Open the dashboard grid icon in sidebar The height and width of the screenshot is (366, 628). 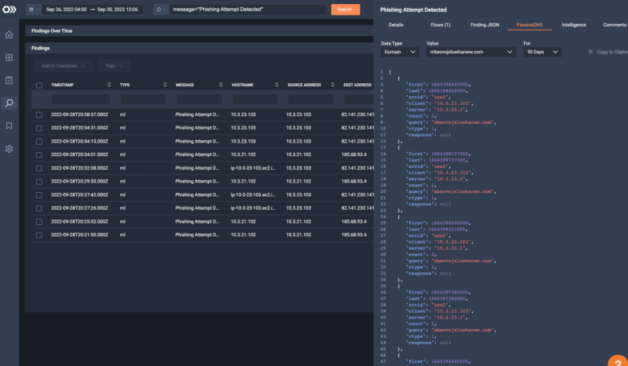click(9, 58)
